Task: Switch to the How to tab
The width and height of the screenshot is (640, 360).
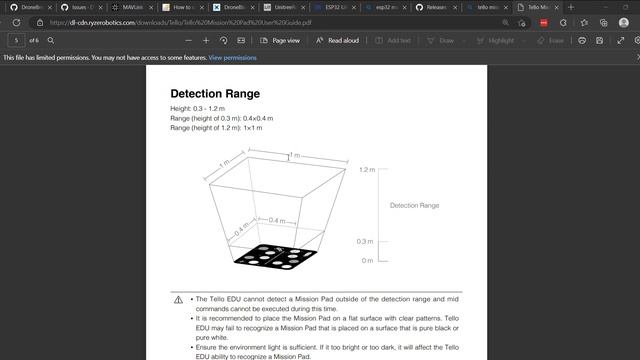Action: 183,7
